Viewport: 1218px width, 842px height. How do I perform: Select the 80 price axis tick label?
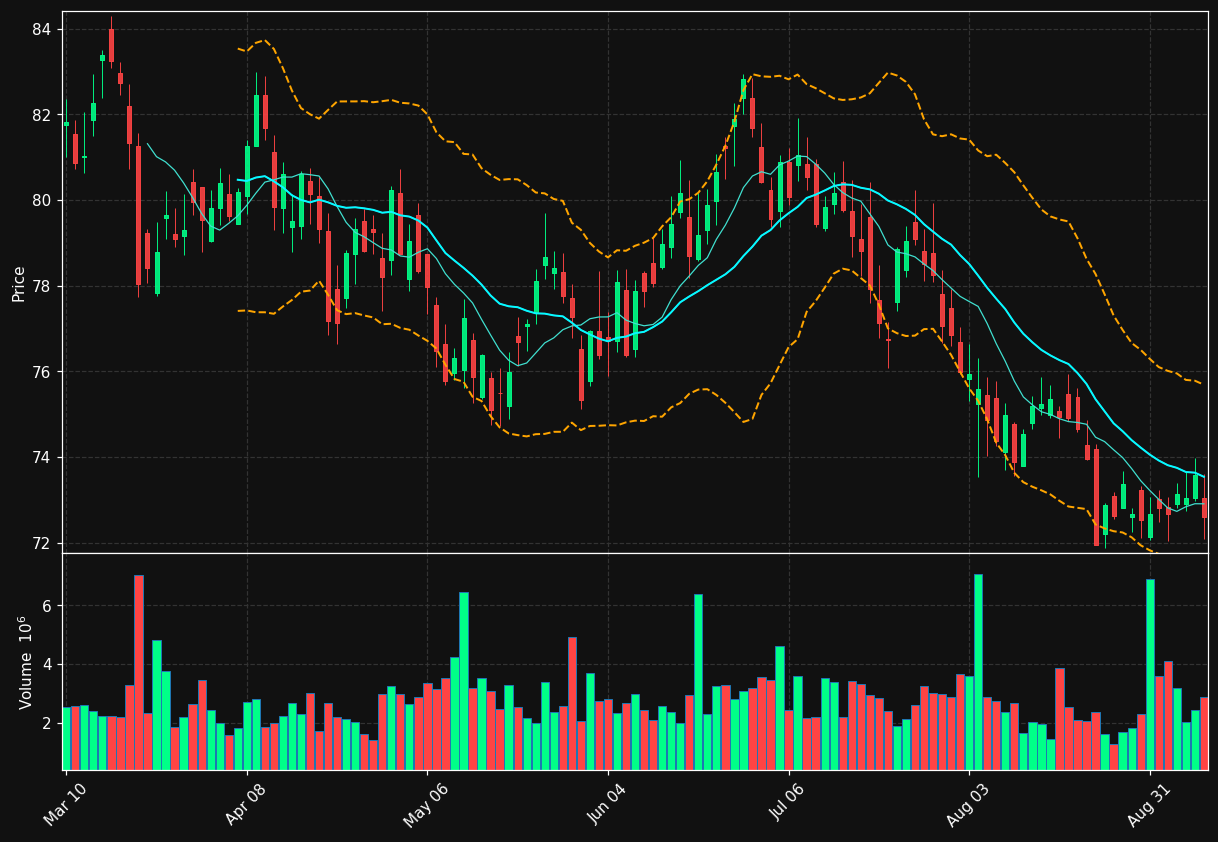pos(41,201)
